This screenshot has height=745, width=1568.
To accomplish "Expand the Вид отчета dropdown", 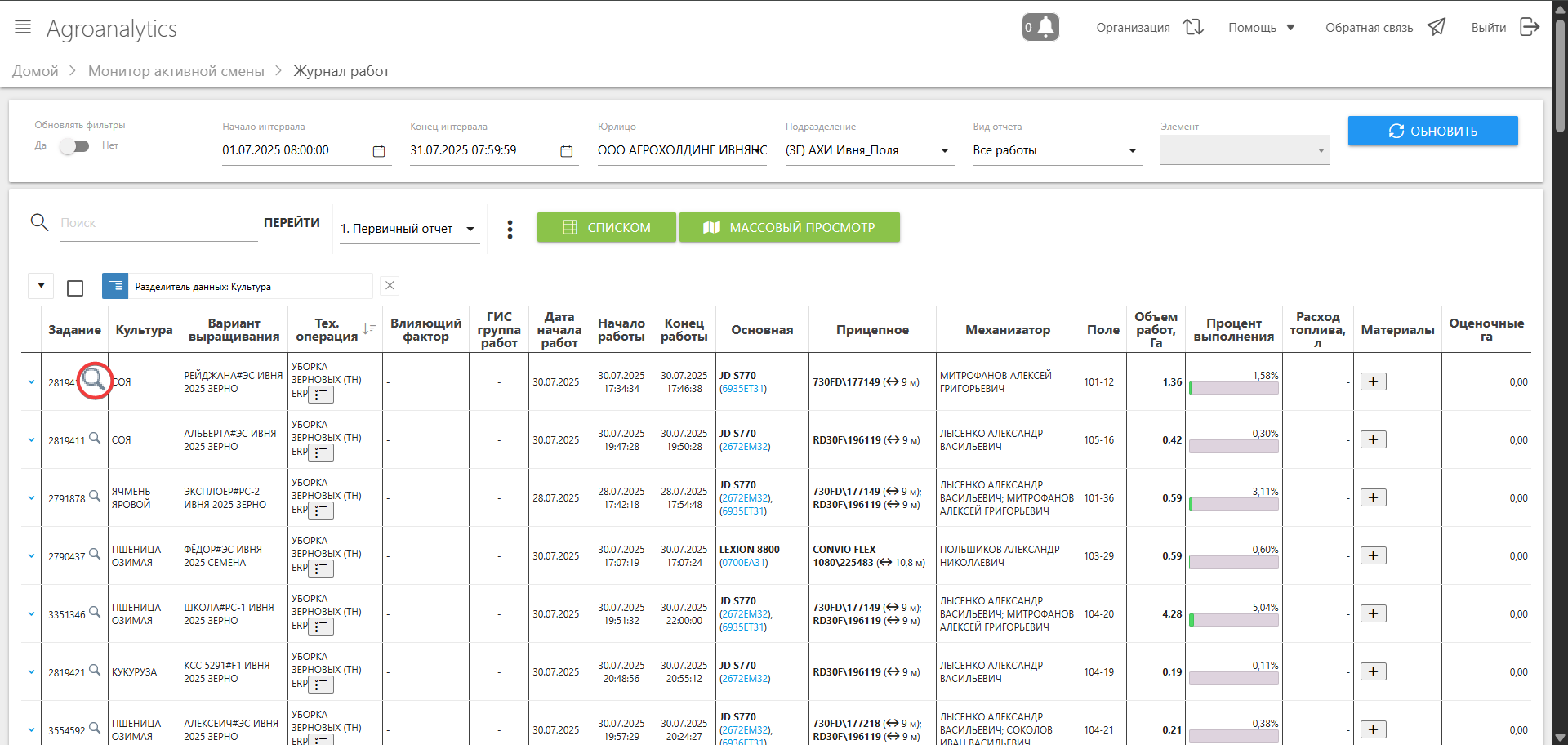I will tap(1132, 151).
